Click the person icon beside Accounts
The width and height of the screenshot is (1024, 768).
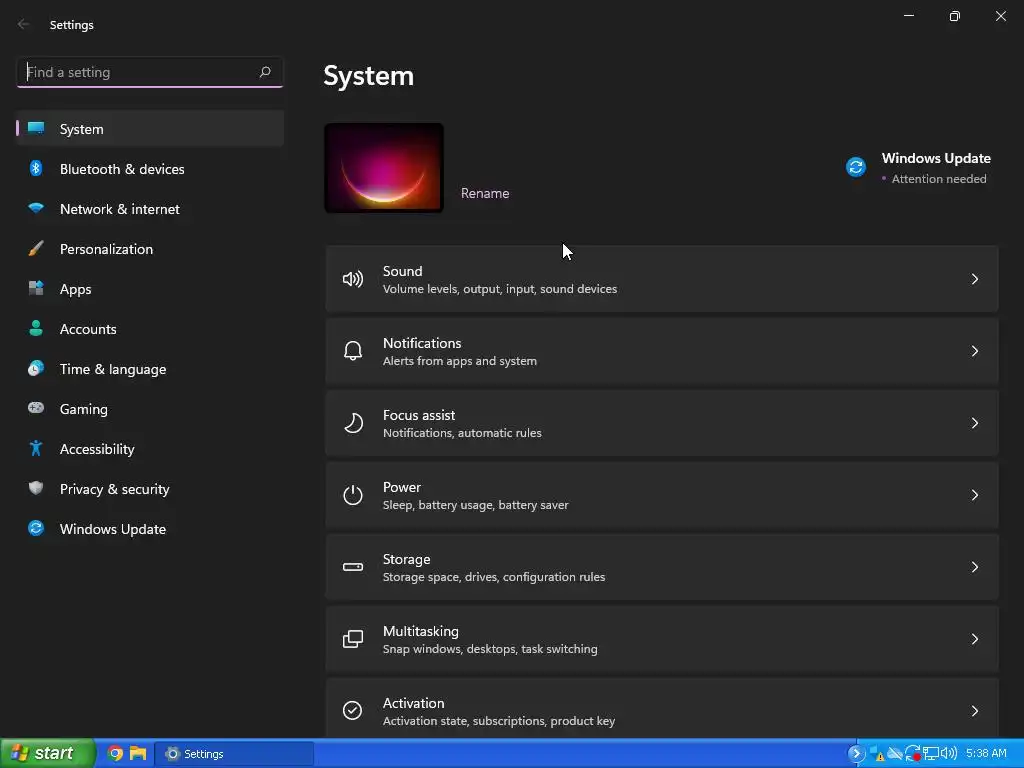pos(36,328)
